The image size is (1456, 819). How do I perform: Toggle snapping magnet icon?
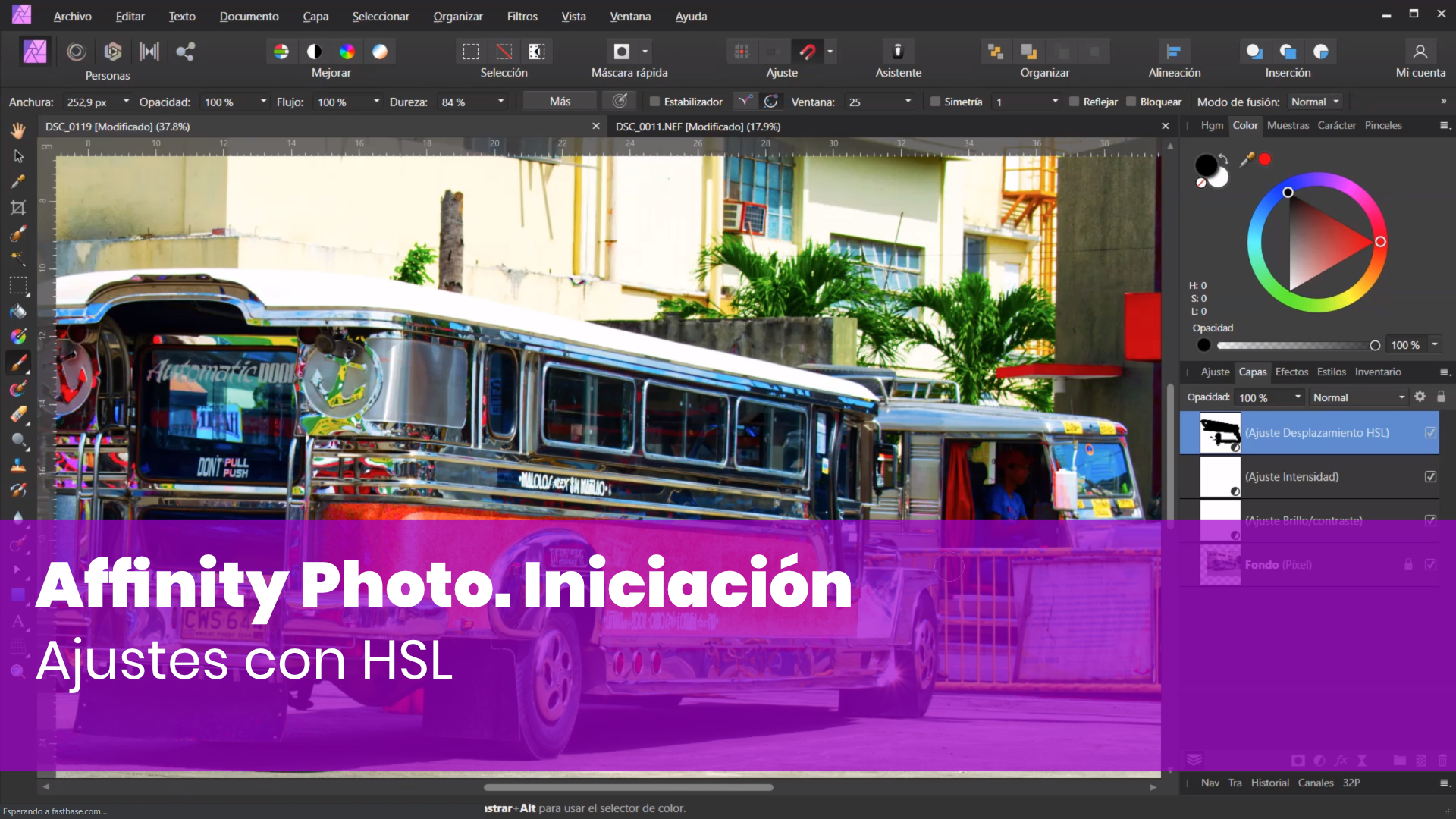808,52
